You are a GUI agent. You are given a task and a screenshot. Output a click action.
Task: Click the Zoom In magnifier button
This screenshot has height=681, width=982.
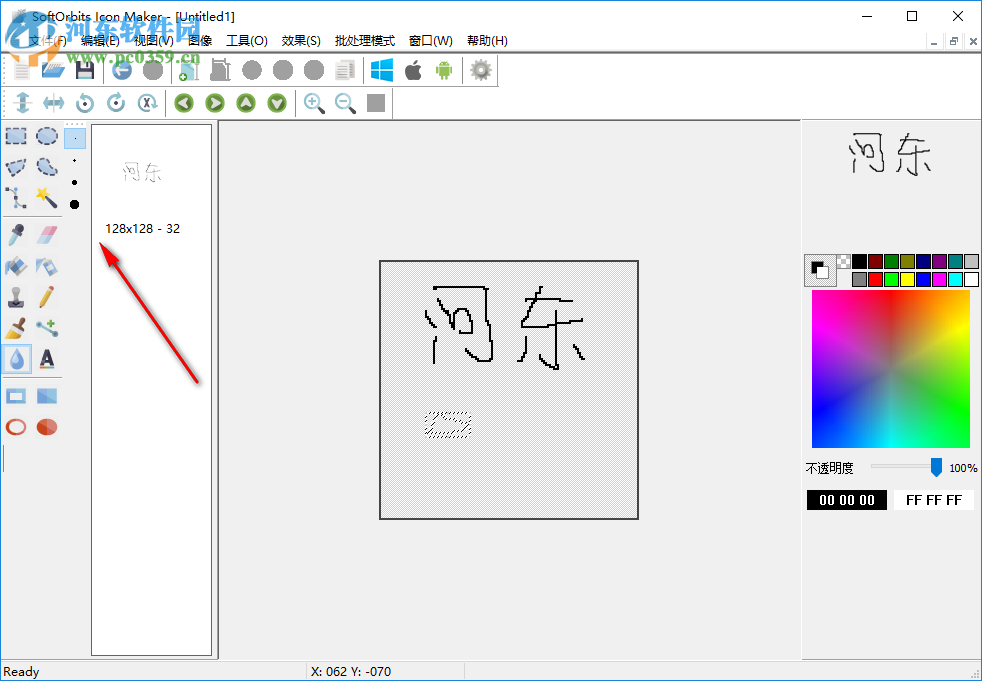pyautogui.click(x=314, y=103)
